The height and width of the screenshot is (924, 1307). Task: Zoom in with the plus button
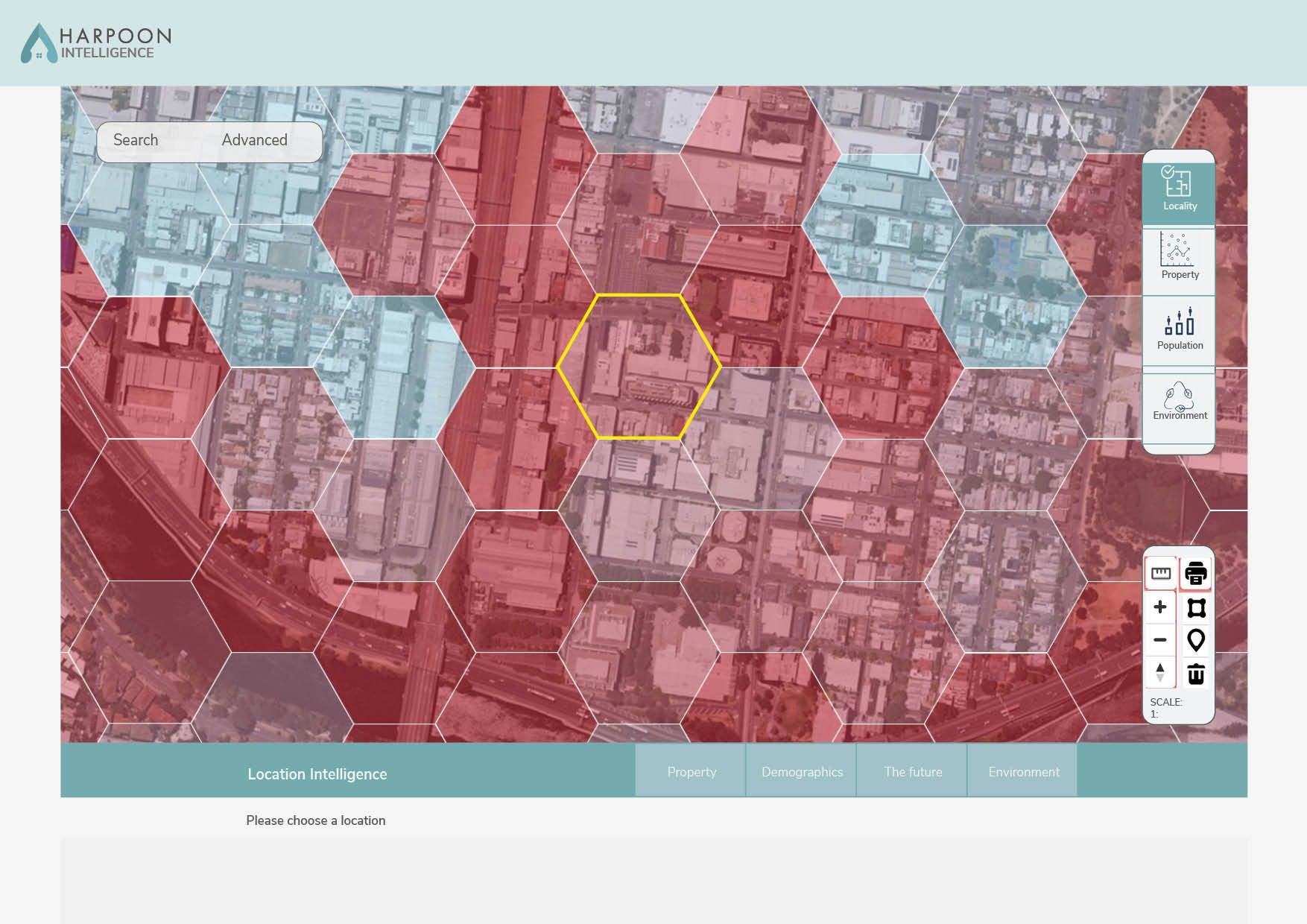coord(1160,607)
